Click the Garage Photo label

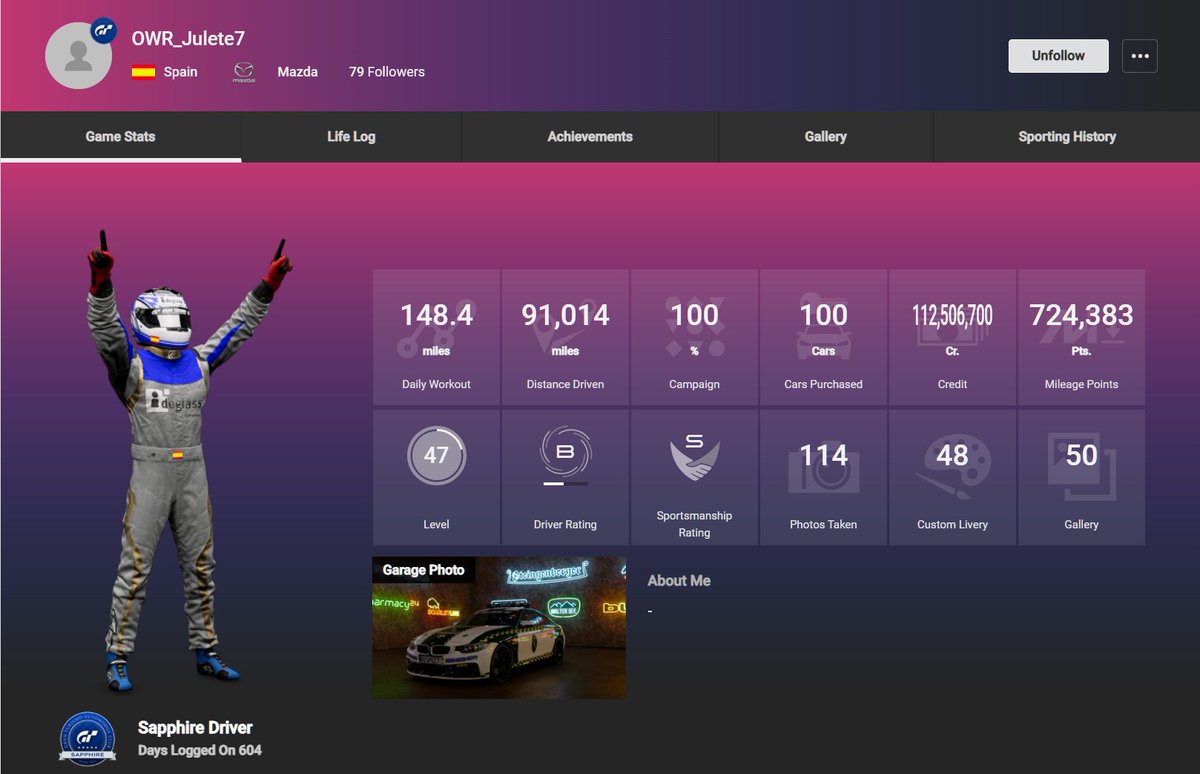[x=424, y=570]
